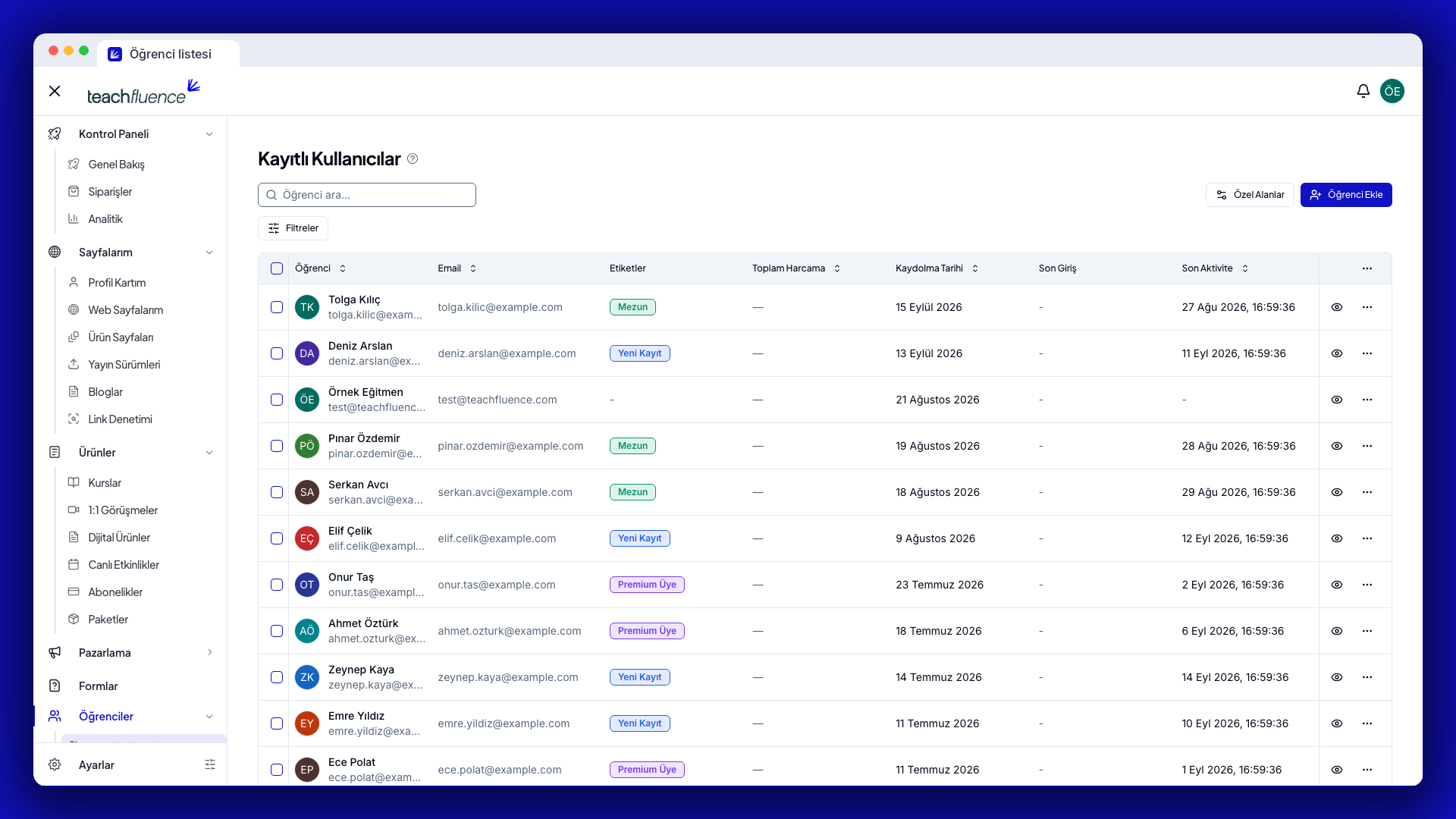Click the Öğrenci listesi browser tab
This screenshot has width=1456, height=819.
[x=168, y=54]
